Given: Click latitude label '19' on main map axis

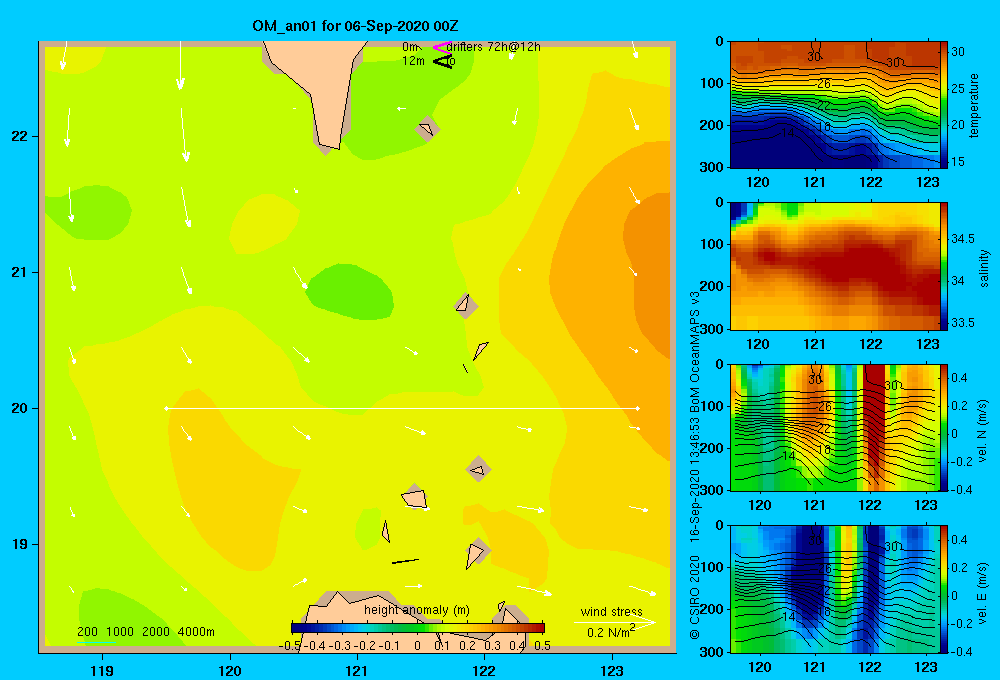Looking at the screenshot, I should pos(19,544).
